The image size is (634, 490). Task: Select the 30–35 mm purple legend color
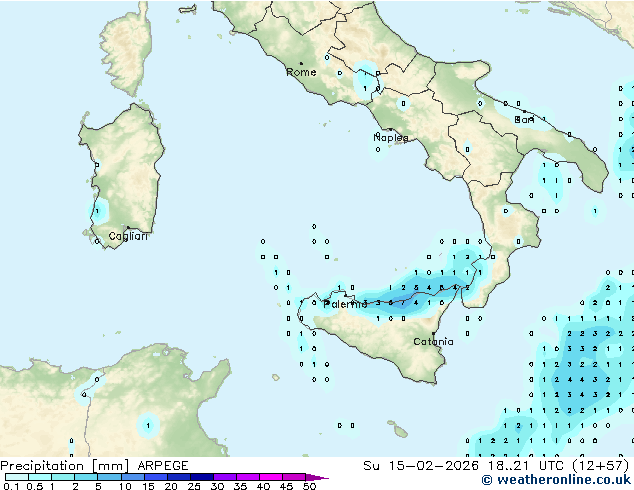point(225,477)
